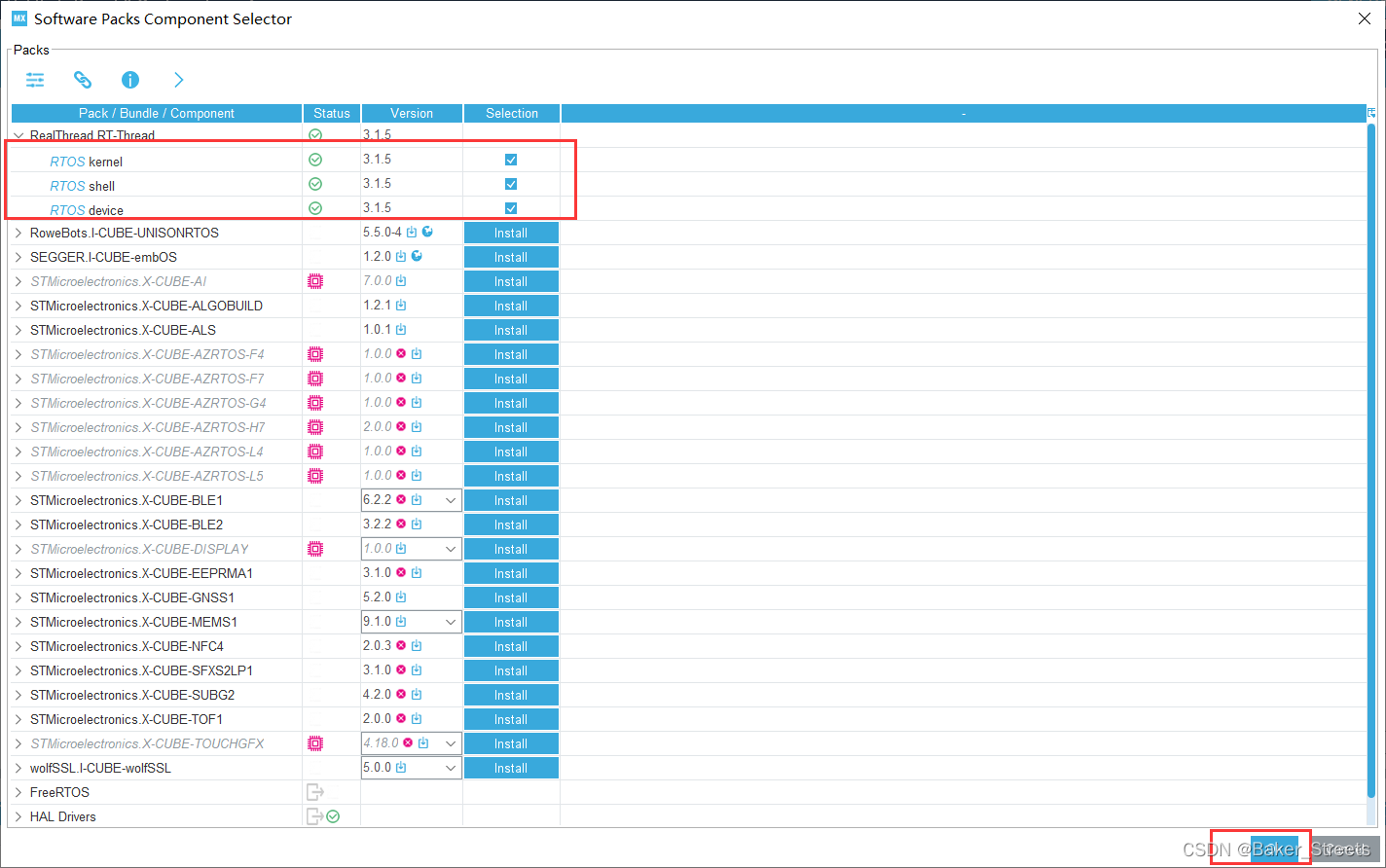This screenshot has width=1386, height=868.
Task: Expand the FreeRTOS tree node
Action: point(18,792)
